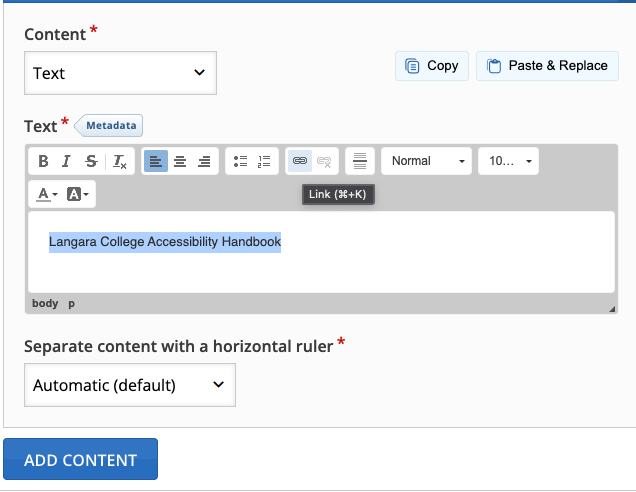Toggle left text alignment

pos(156,161)
